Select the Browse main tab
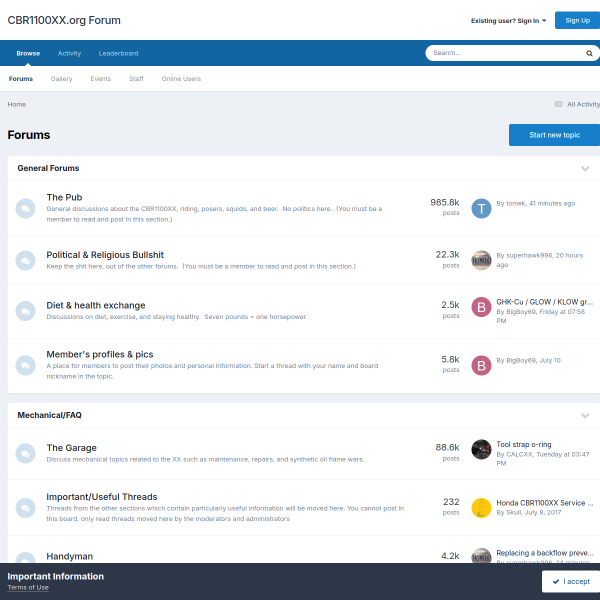Screen dimensions: 600x600 click(28, 53)
